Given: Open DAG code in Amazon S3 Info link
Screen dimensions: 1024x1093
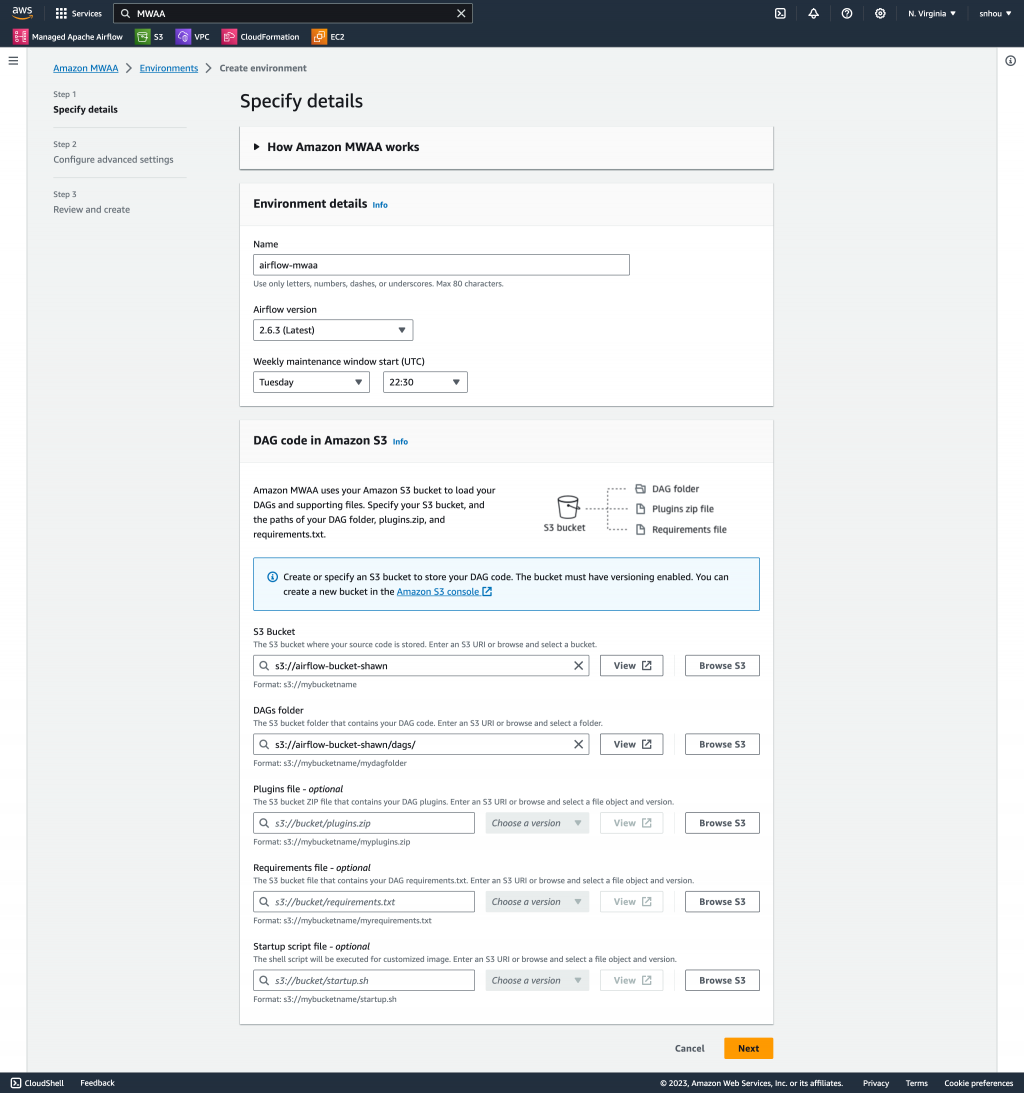Looking at the screenshot, I should [x=400, y=442].
